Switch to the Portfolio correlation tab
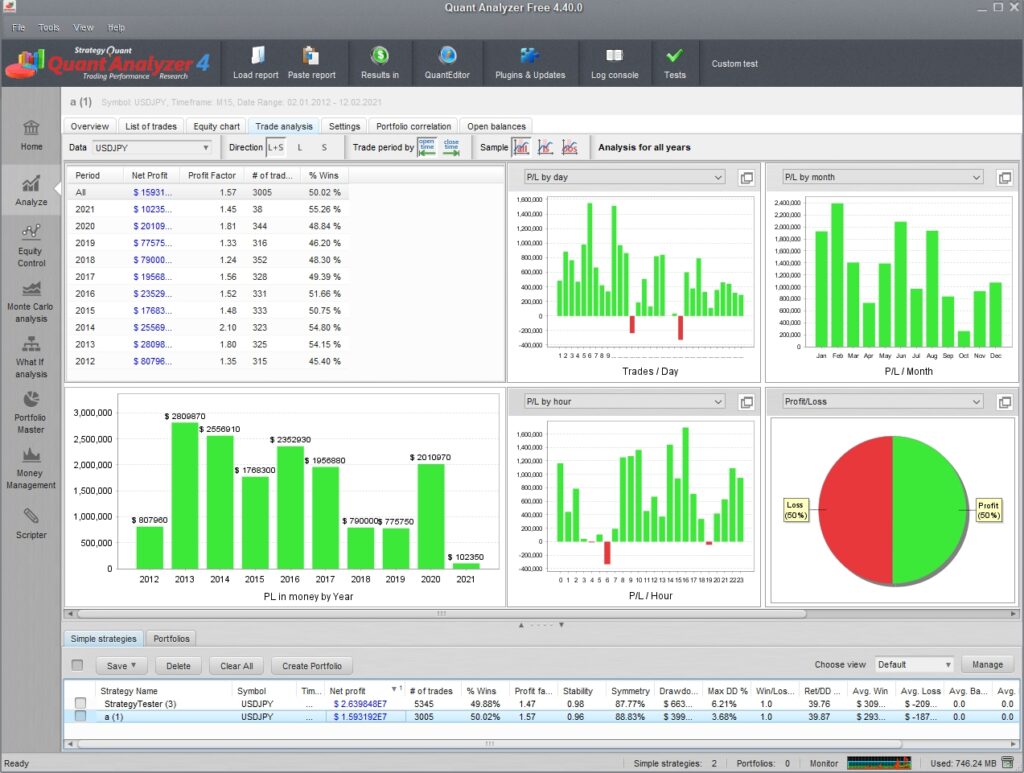 413,126
